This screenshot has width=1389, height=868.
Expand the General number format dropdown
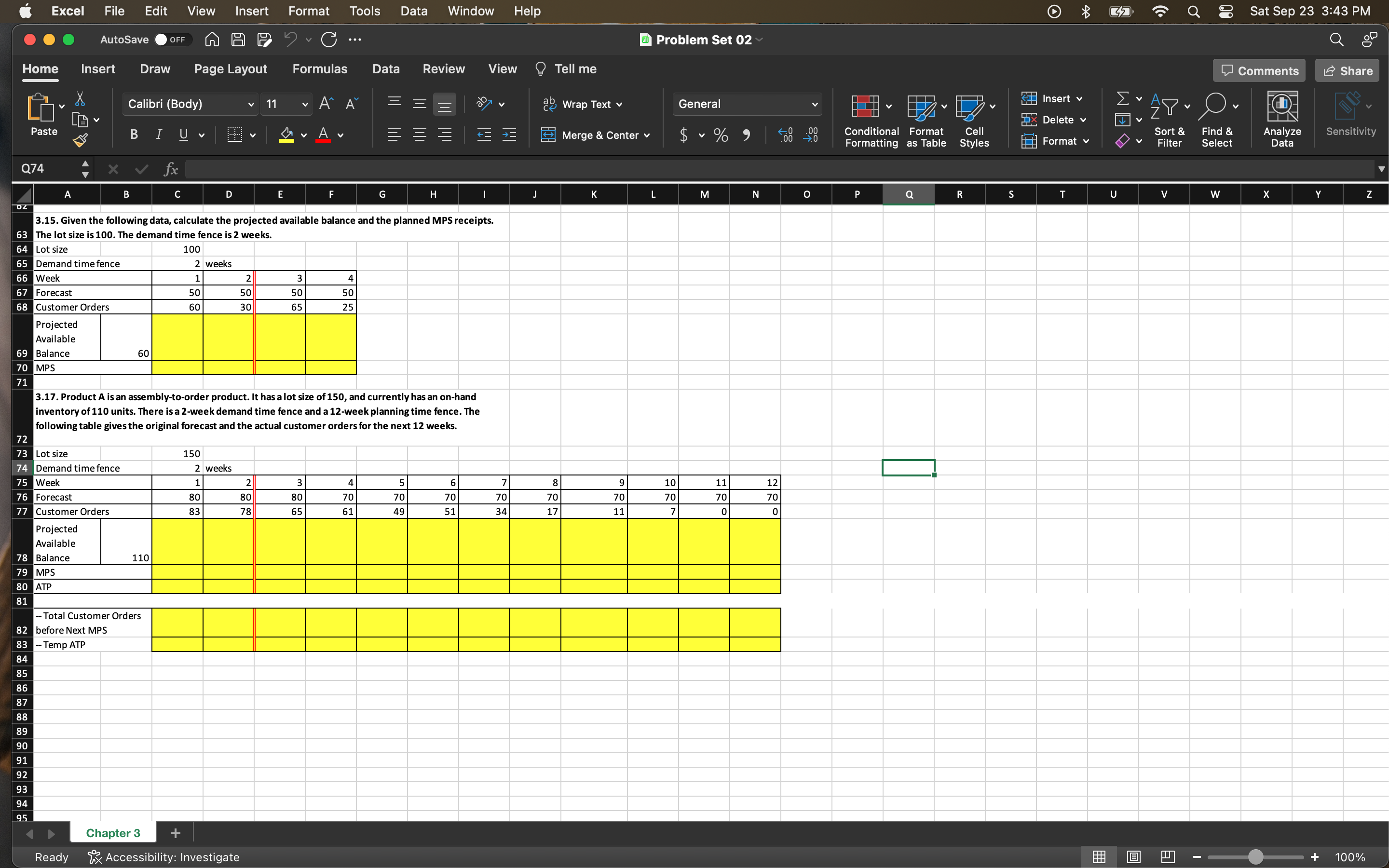pyautogui.click(x=814, y=105)
